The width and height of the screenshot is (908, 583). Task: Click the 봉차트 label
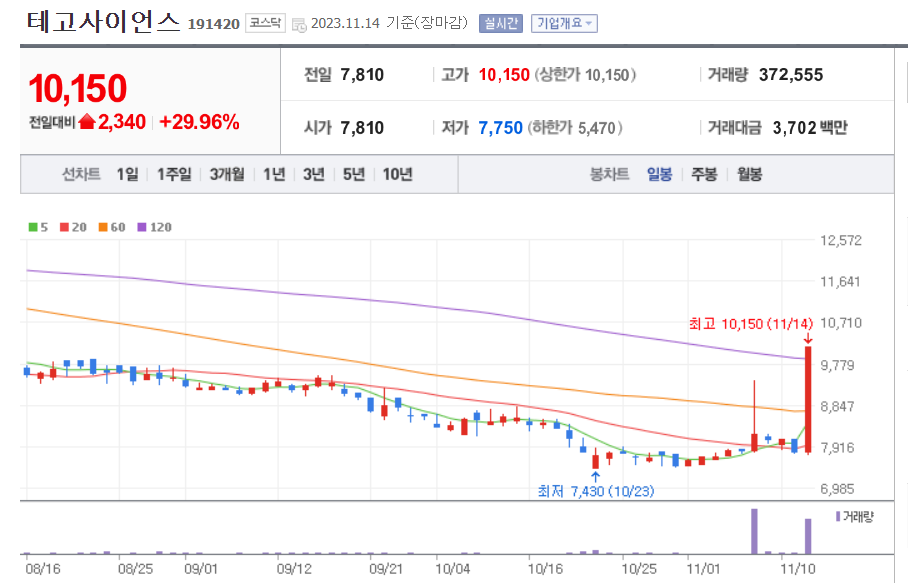tap(609, 174)
